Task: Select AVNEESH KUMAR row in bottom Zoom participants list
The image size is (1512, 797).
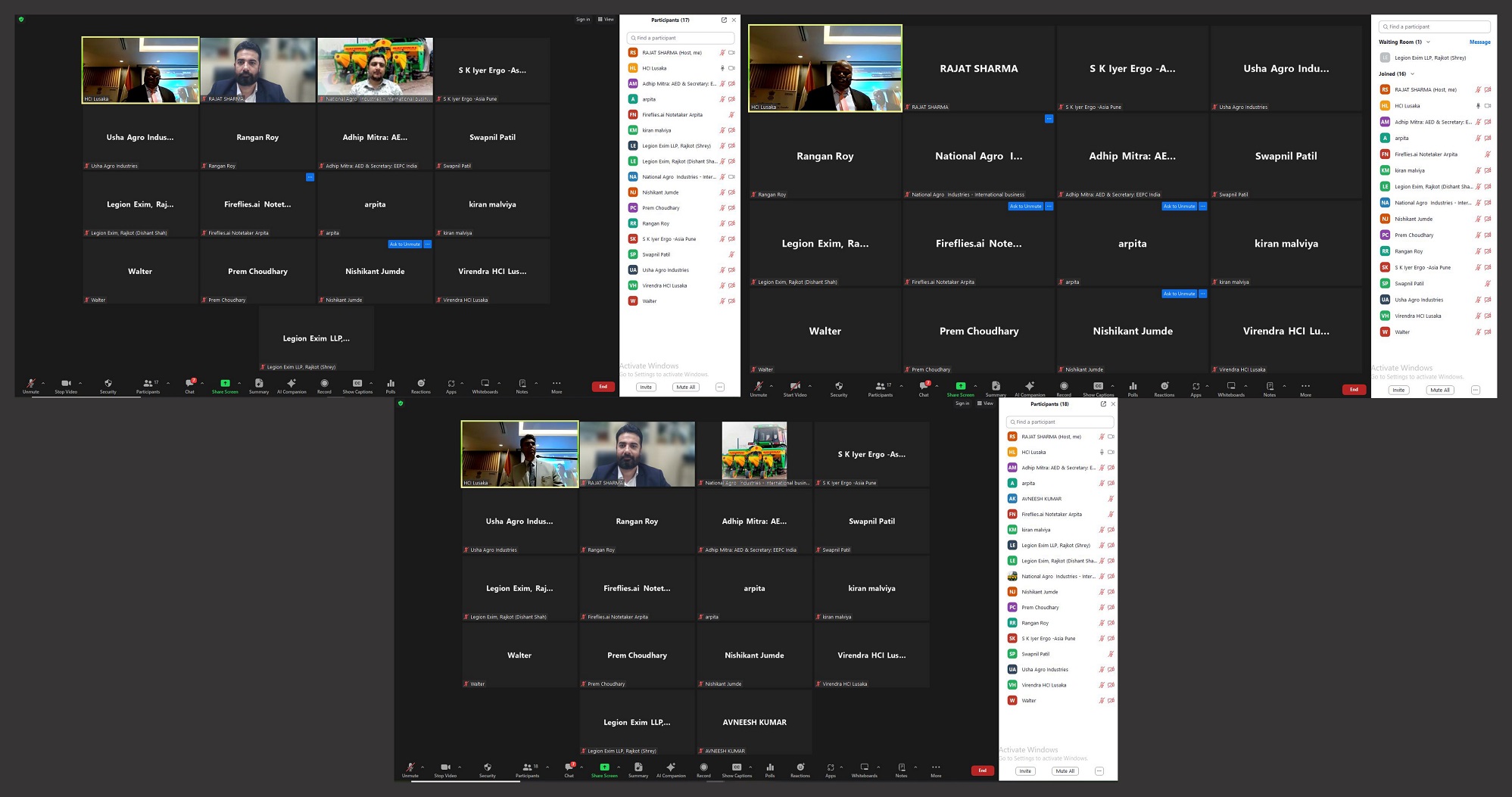Action: tap(1058, 499)
